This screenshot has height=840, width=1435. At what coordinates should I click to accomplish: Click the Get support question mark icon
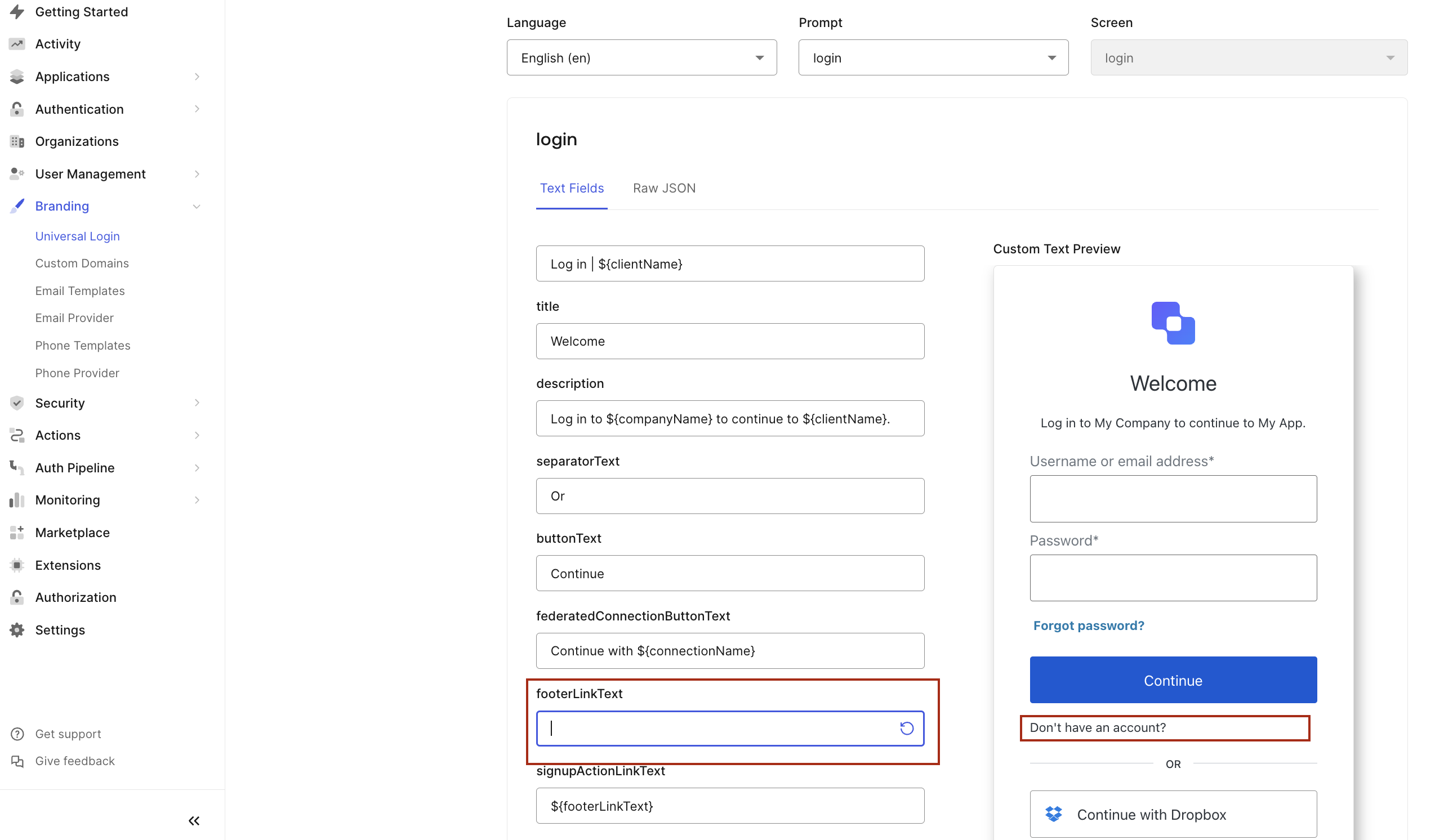pos(17,734)
